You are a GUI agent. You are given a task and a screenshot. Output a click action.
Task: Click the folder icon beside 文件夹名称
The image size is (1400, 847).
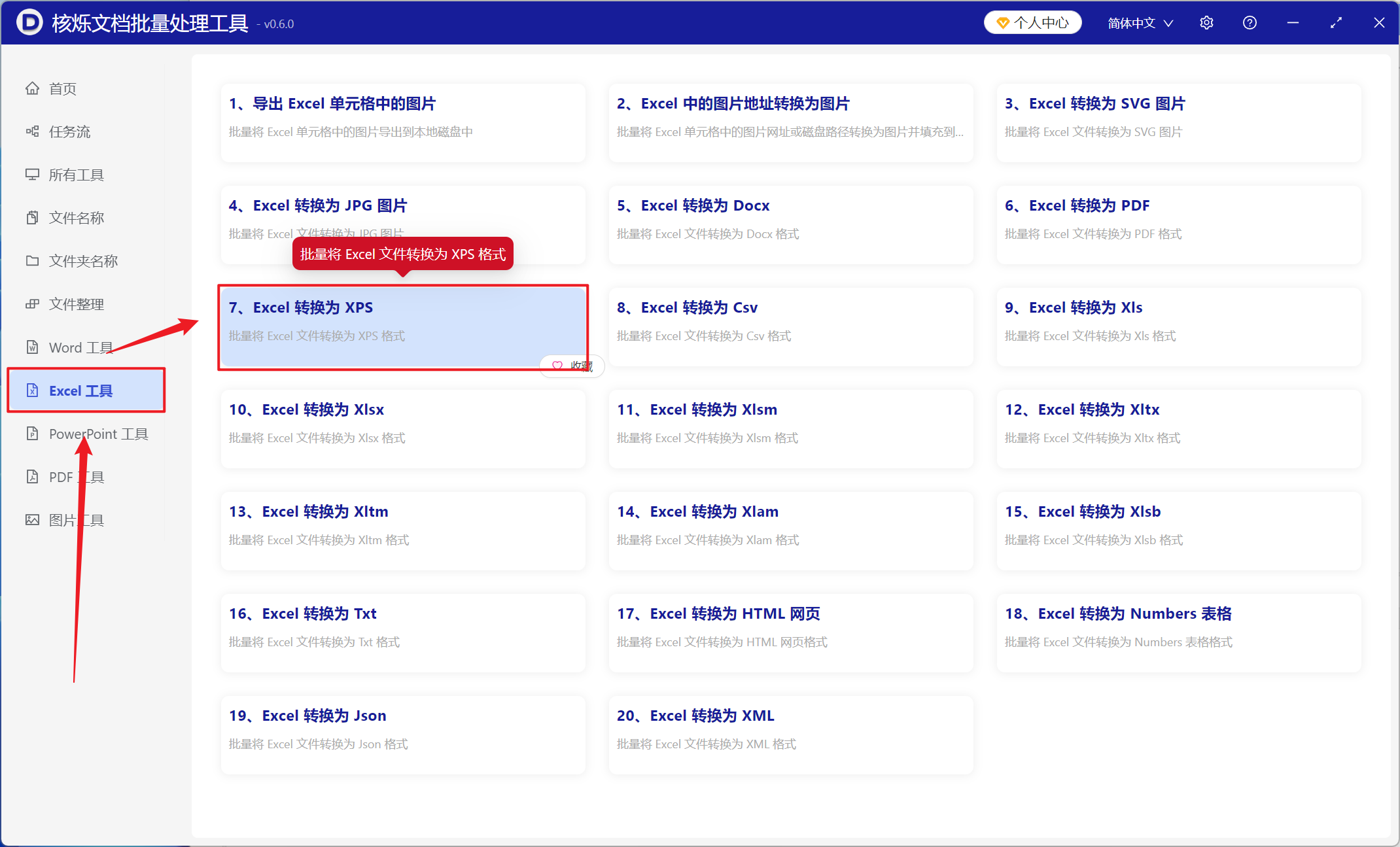tap(32, 261)
